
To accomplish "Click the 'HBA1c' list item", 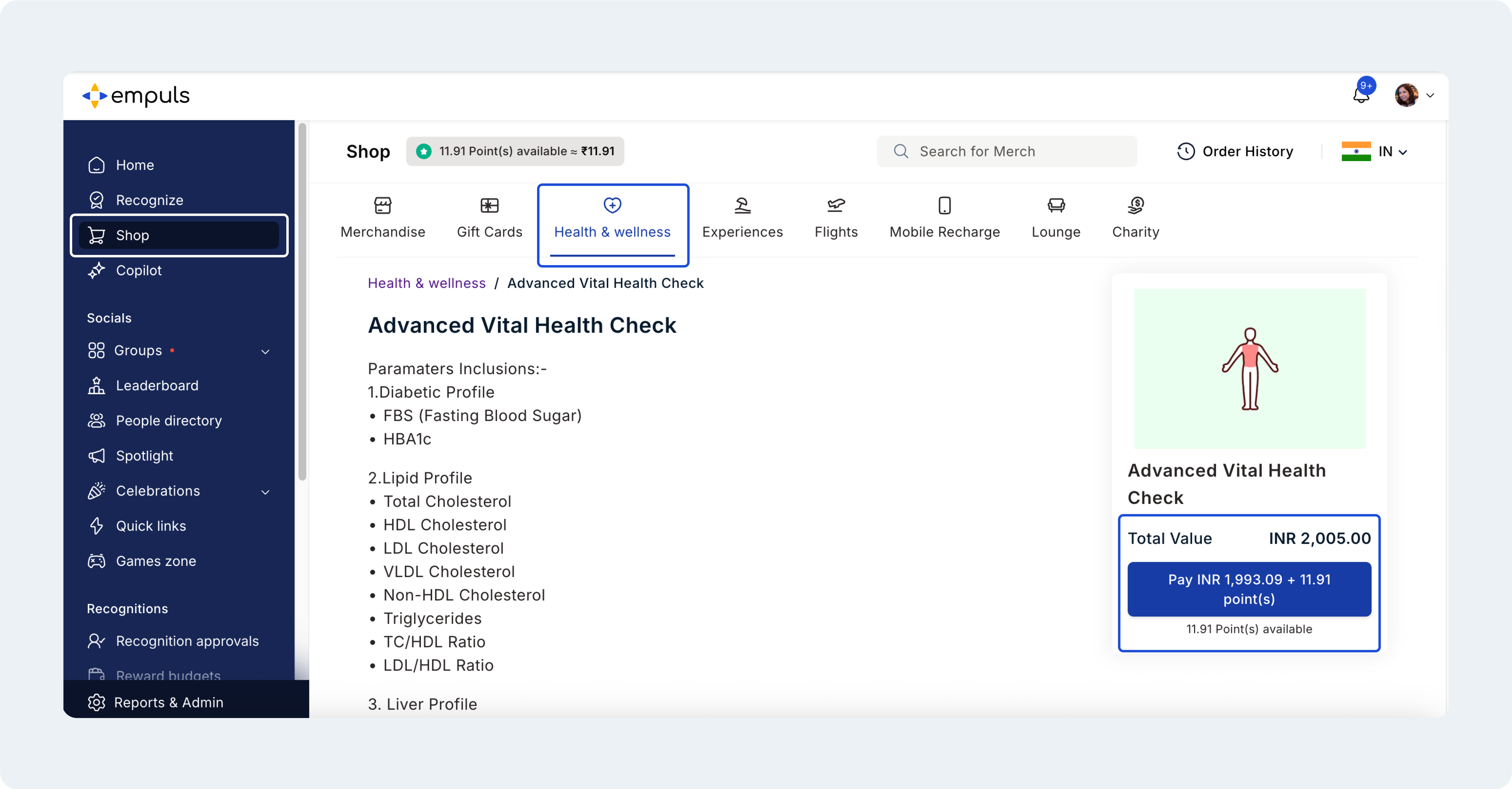I will (407, 439).
